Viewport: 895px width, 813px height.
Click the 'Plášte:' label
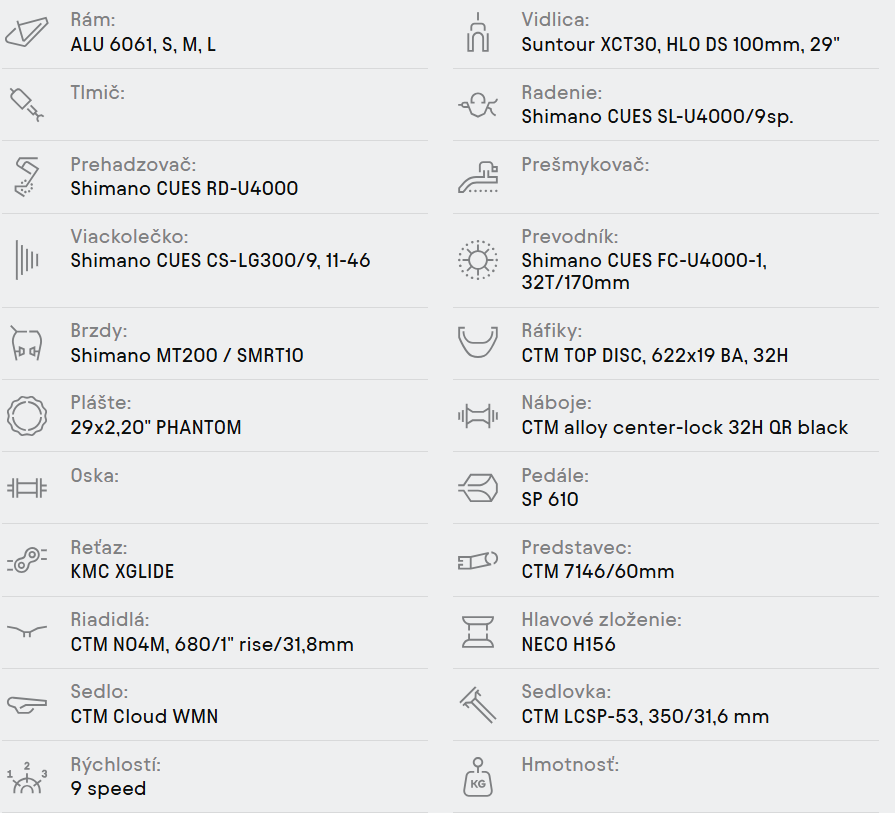pos(101,403)
